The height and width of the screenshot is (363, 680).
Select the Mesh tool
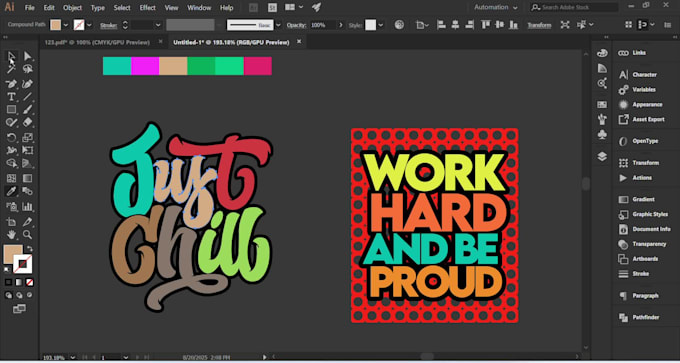pos(11,178)
